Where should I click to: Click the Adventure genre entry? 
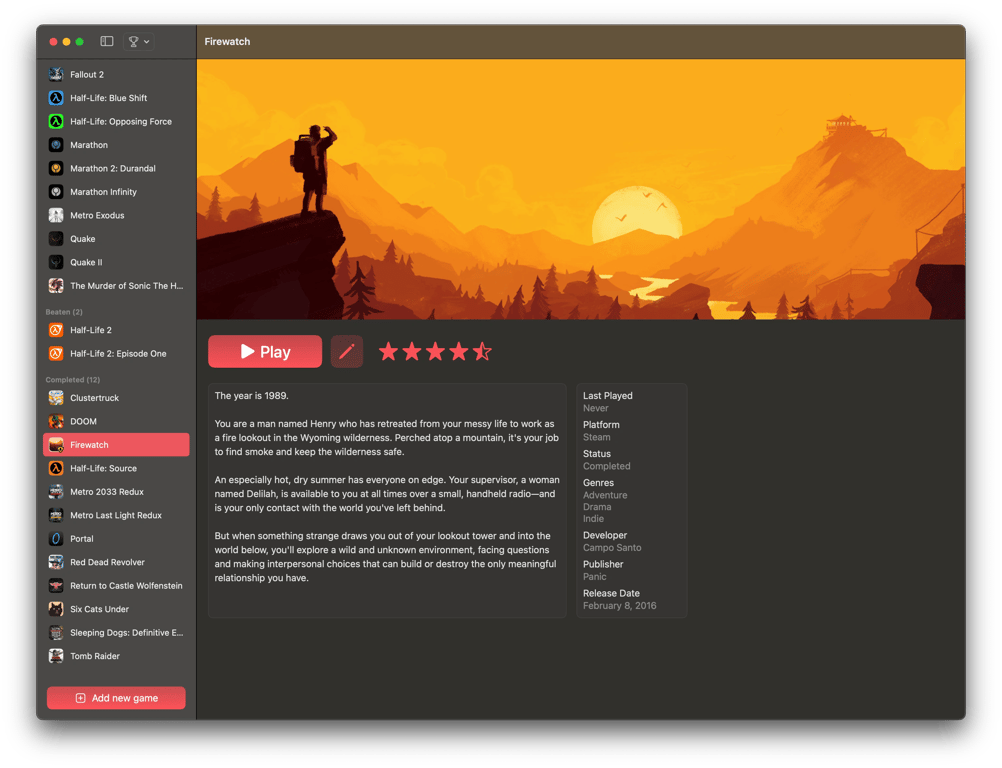click(x=605, y=495)
